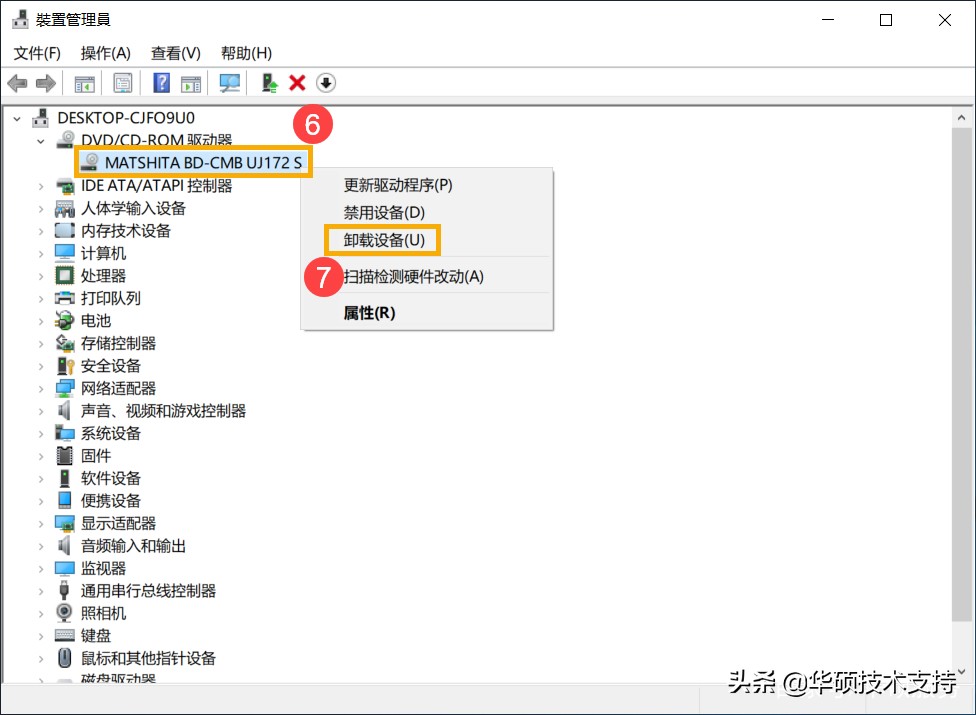The height and width of the screenshot is (715, 976).
Task: Click 禁用设备(D) in the context menu
Action: pos(381,212)
